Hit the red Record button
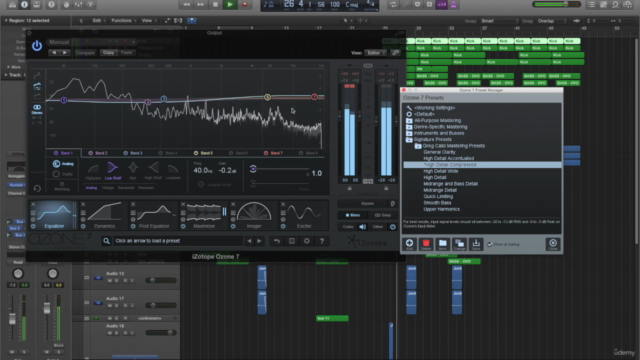Viewport: 640px width, 360px height. (x=245, y=4)
